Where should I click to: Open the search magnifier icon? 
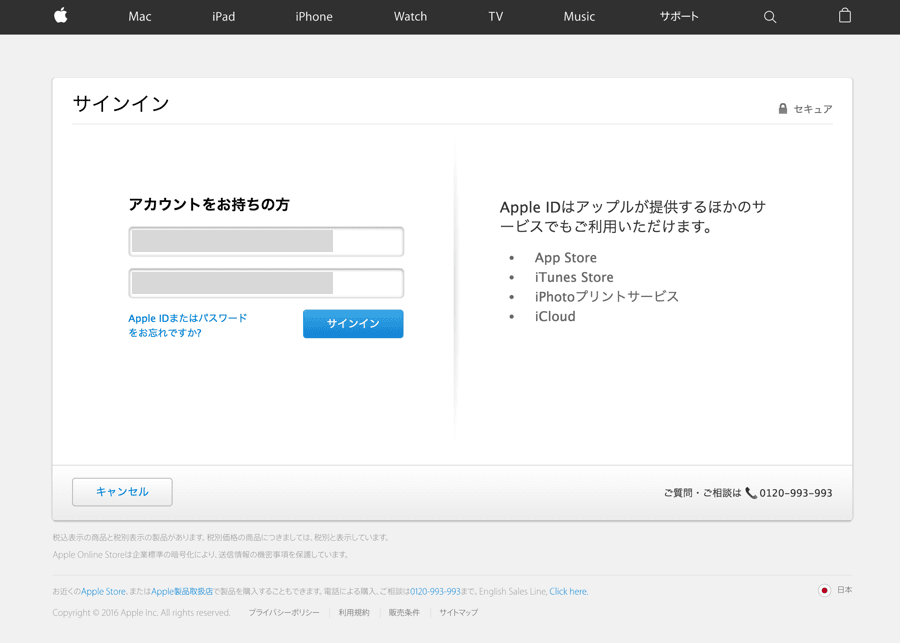(x=770, y=17)
